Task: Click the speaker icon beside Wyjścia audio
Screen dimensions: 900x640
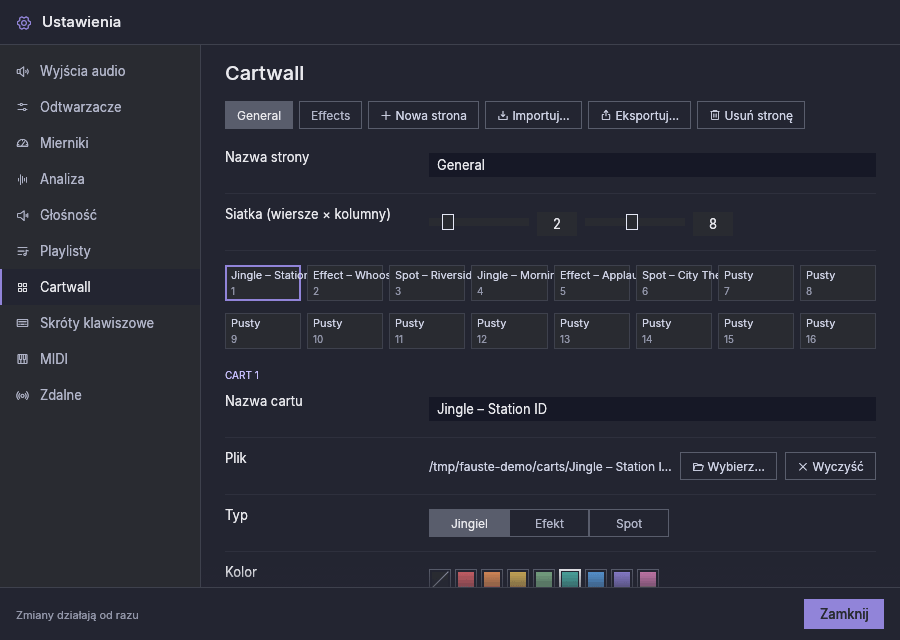Action: pos(22,71)
